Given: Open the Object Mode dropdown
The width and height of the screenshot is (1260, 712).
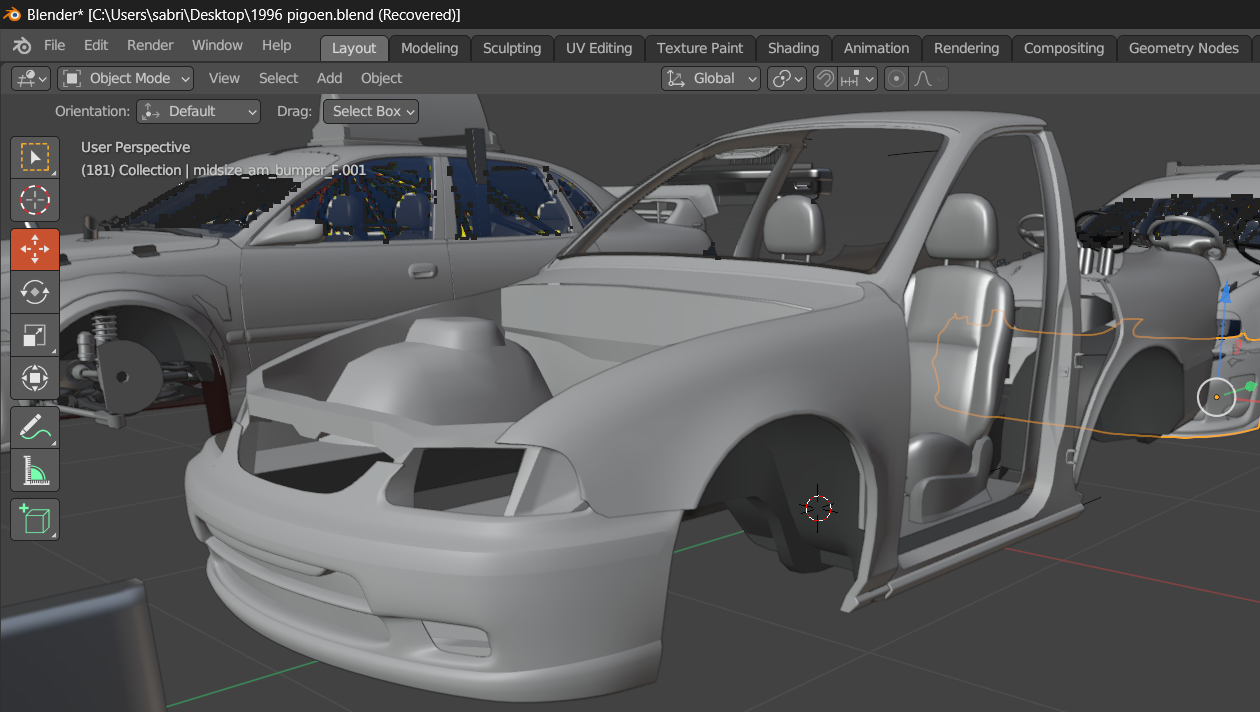Looking at the screenshot, I should 127,78.
